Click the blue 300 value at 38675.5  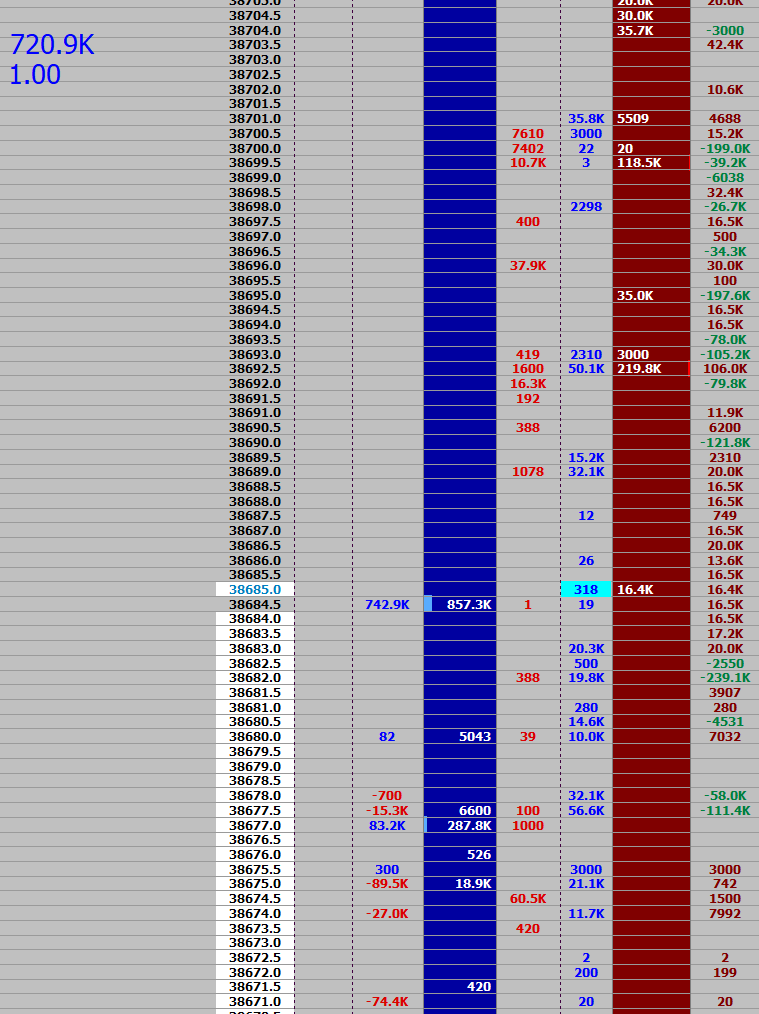387,869
